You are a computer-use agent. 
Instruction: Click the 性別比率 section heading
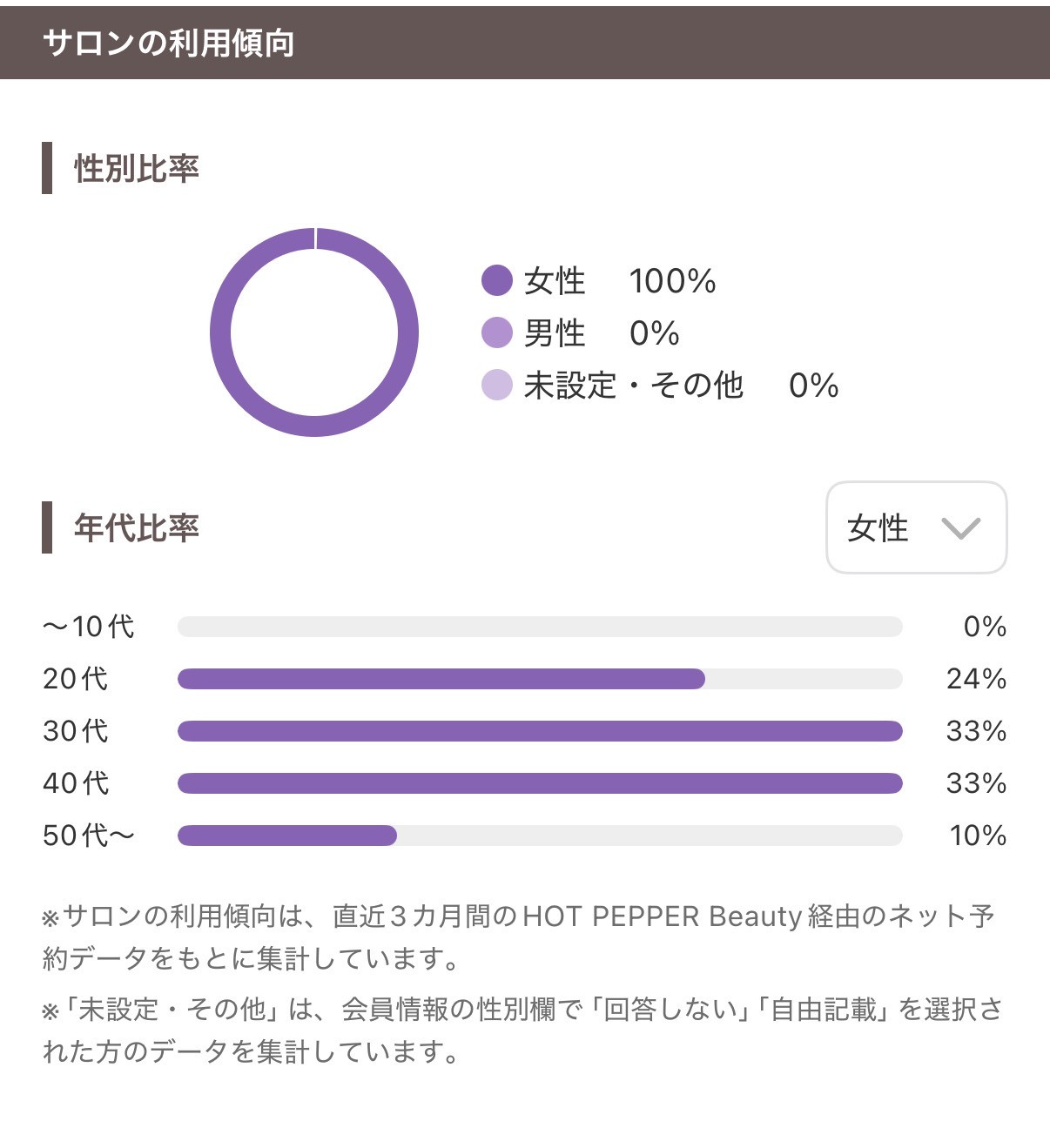point(137,168)
